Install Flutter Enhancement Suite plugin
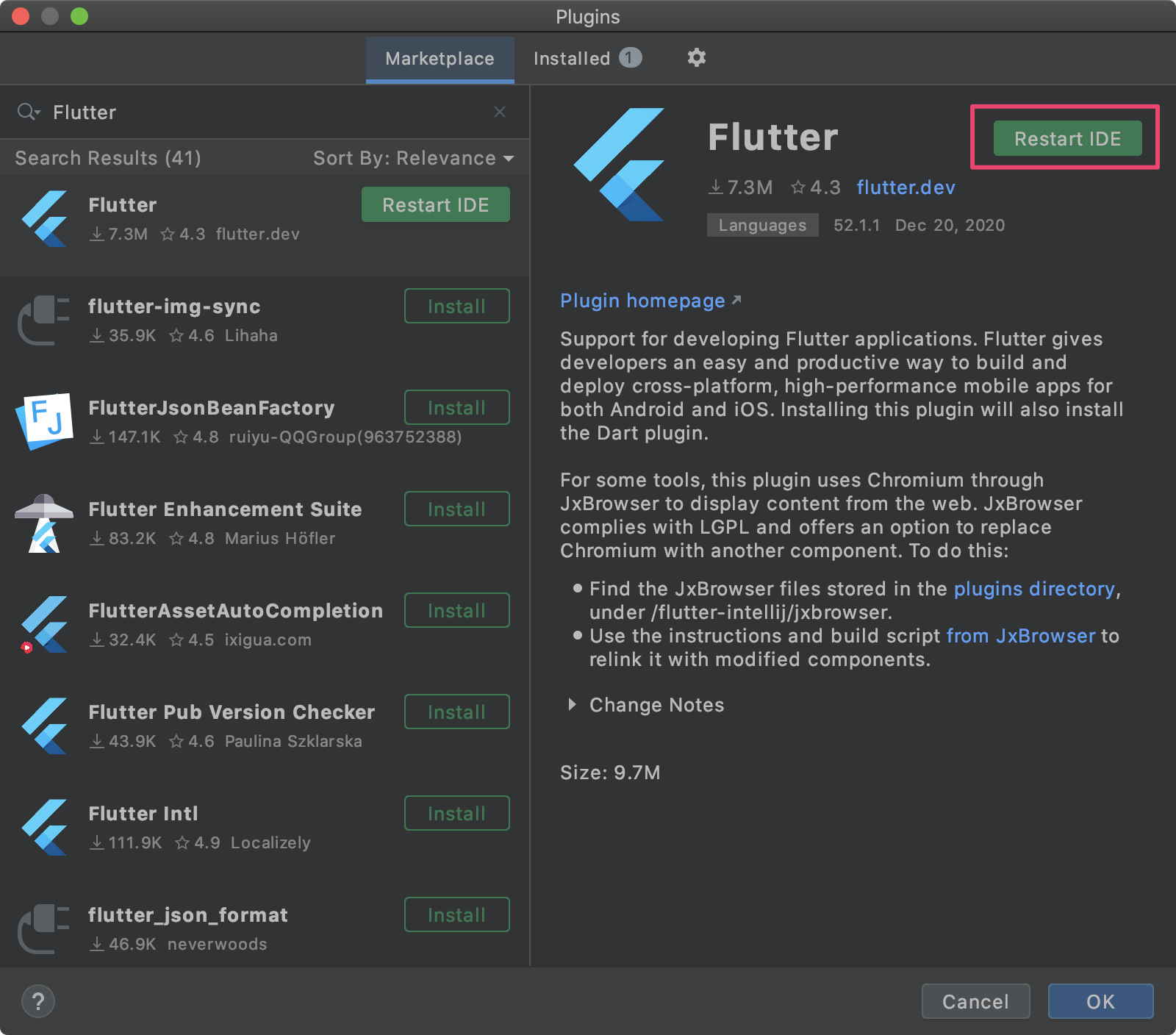1176x1035 pixels. click(456, 509)
